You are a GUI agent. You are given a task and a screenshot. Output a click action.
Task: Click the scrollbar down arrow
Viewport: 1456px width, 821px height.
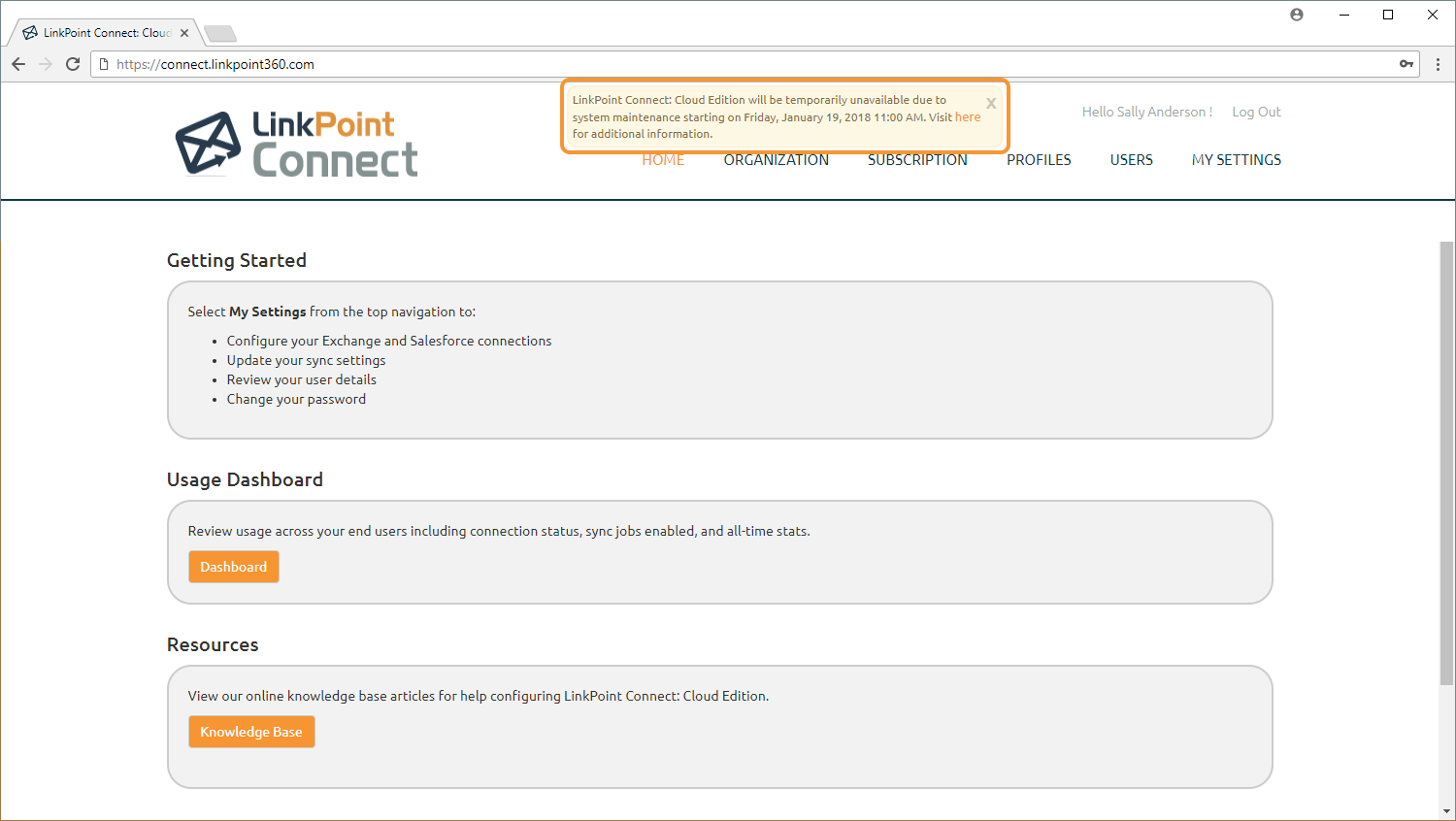tap(1447, 811)
